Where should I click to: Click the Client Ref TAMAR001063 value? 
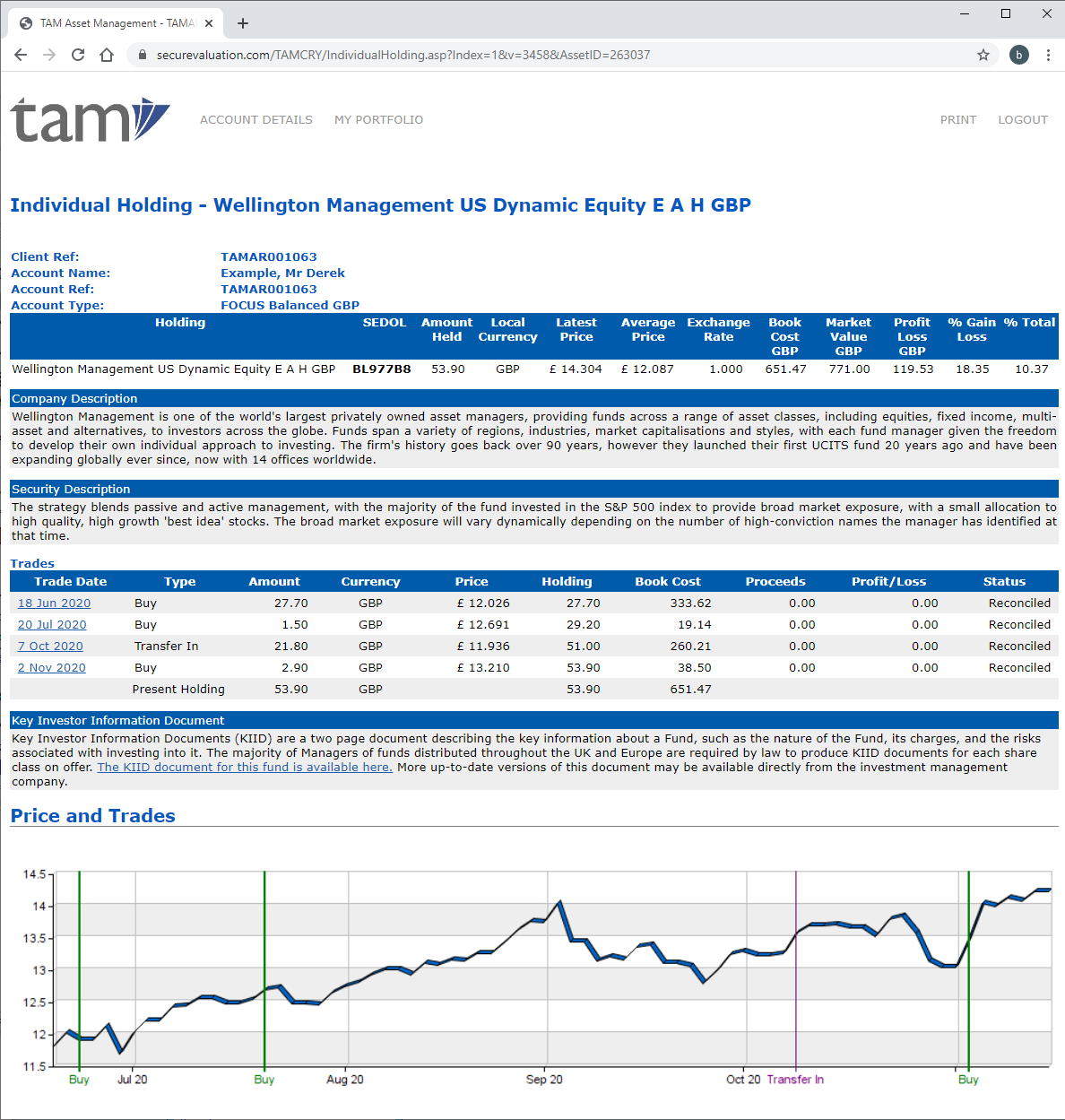(x=269, y=257)
